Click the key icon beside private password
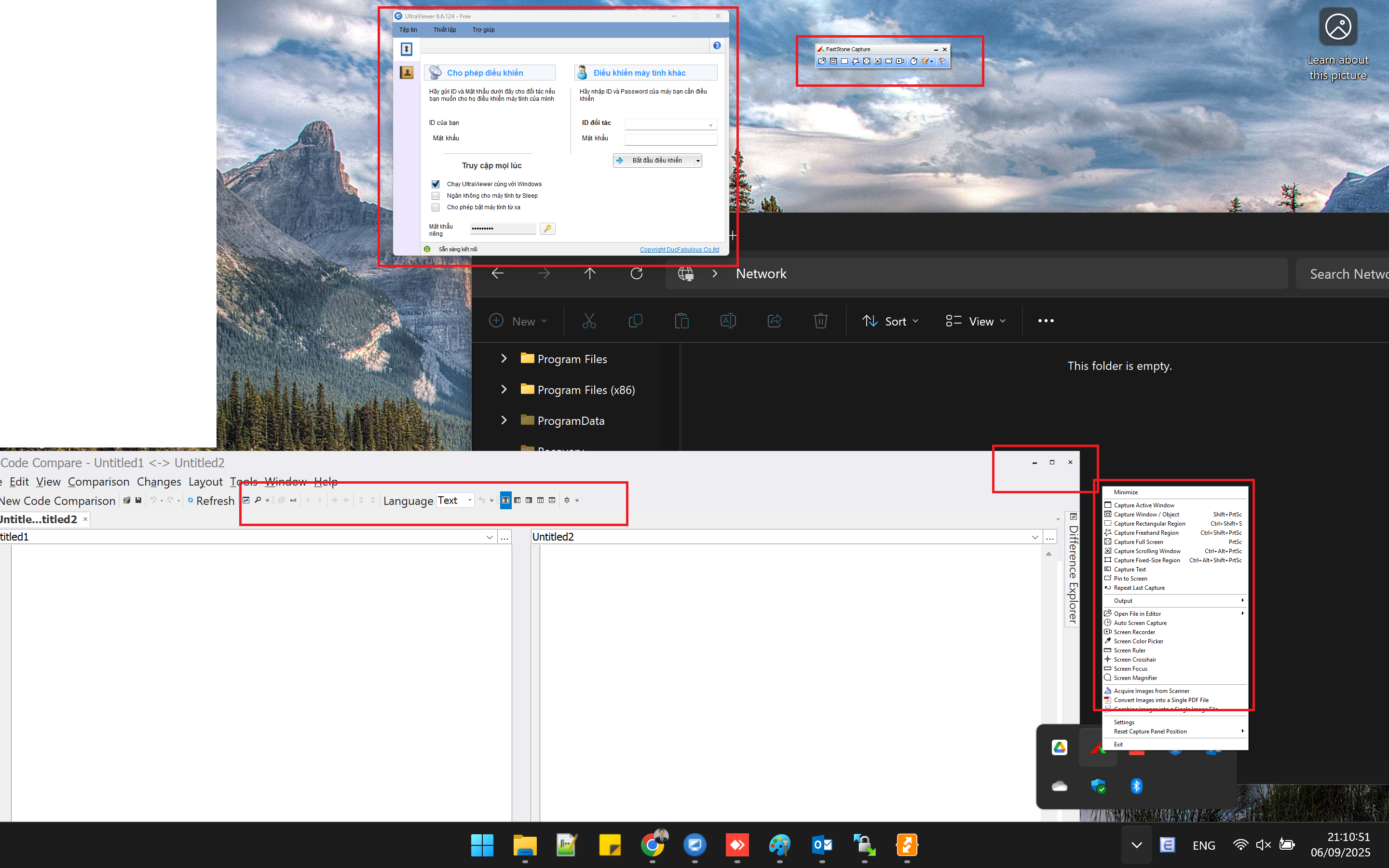Viewport: 1389px width, 868px height. click(x=547, y=229)
